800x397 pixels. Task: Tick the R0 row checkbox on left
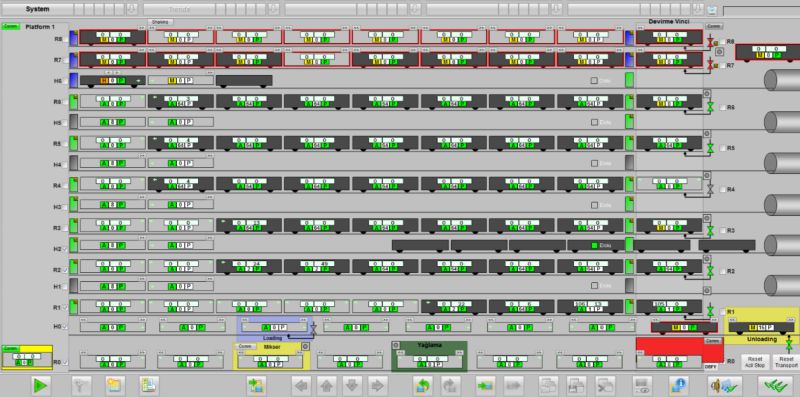click(65, 363)
